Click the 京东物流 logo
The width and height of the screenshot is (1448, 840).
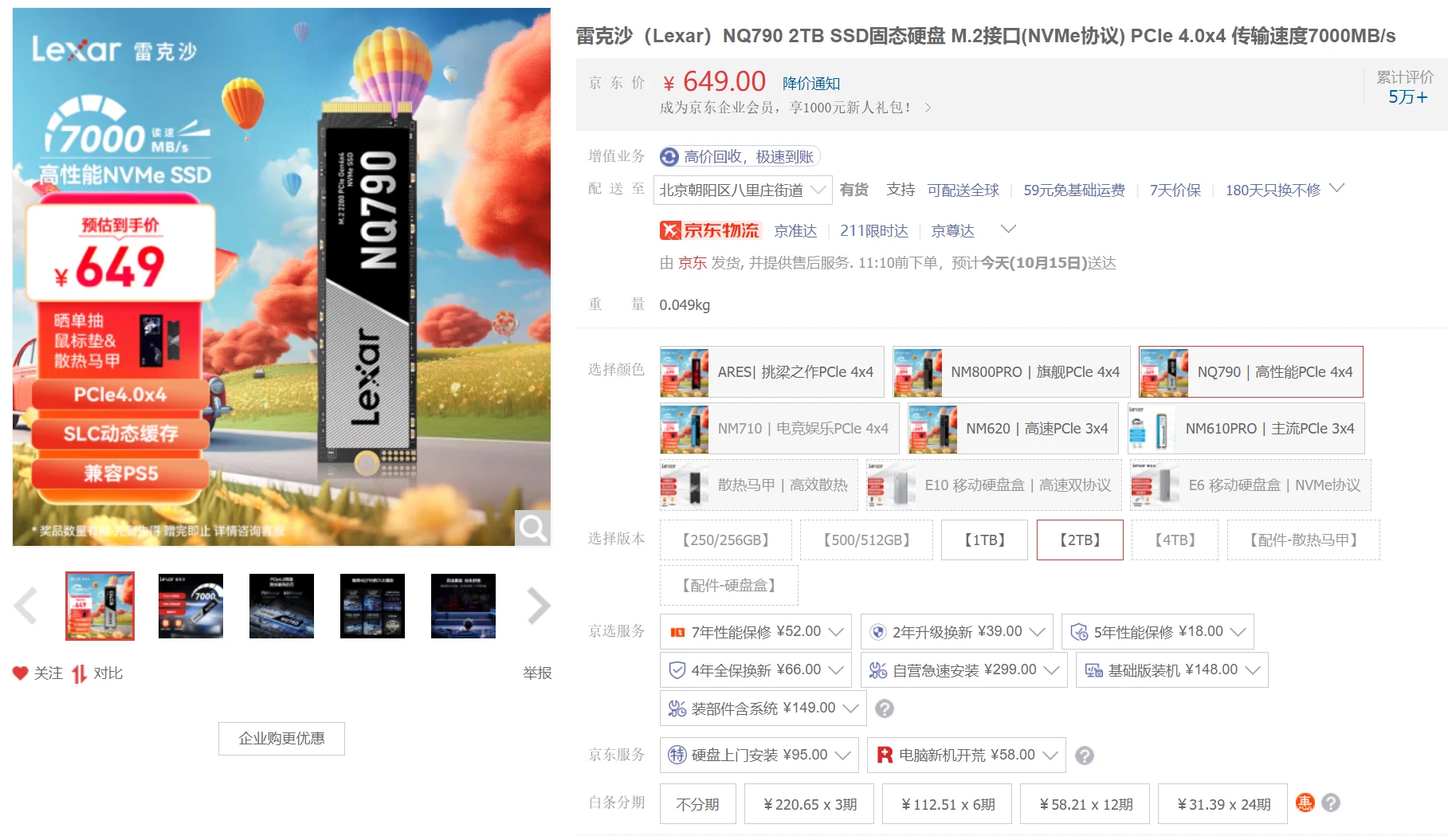click(710, 230)
